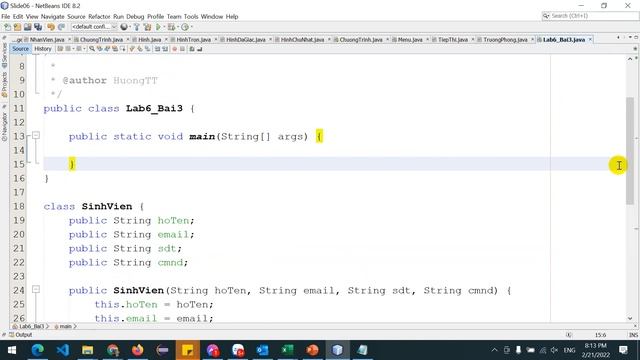This screenshot has width=640, height=360.
Task: Collapse the SinhVien constructor fold marker
Action: pos(36,289)
